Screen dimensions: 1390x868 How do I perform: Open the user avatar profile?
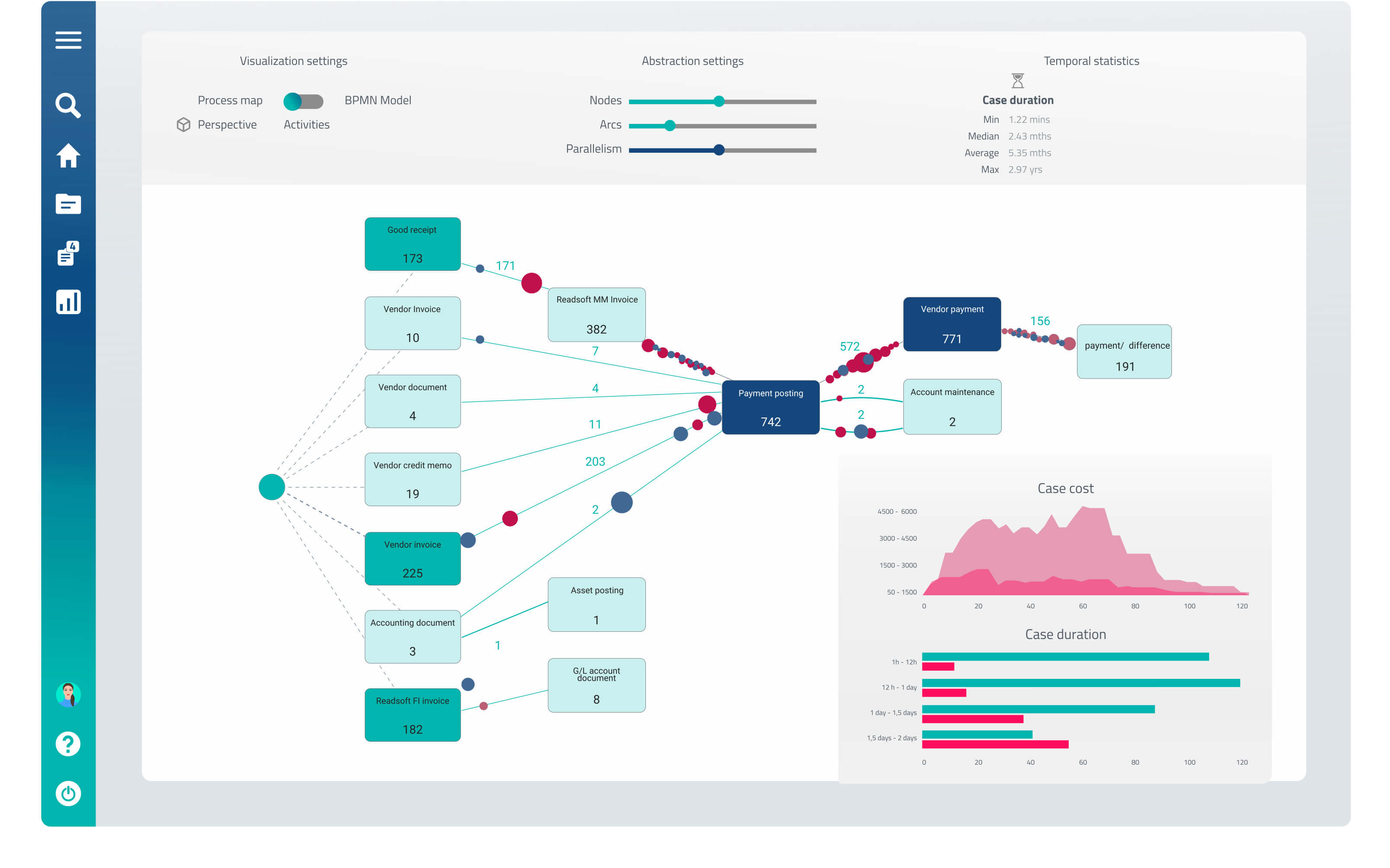click(x=68, y=694)
